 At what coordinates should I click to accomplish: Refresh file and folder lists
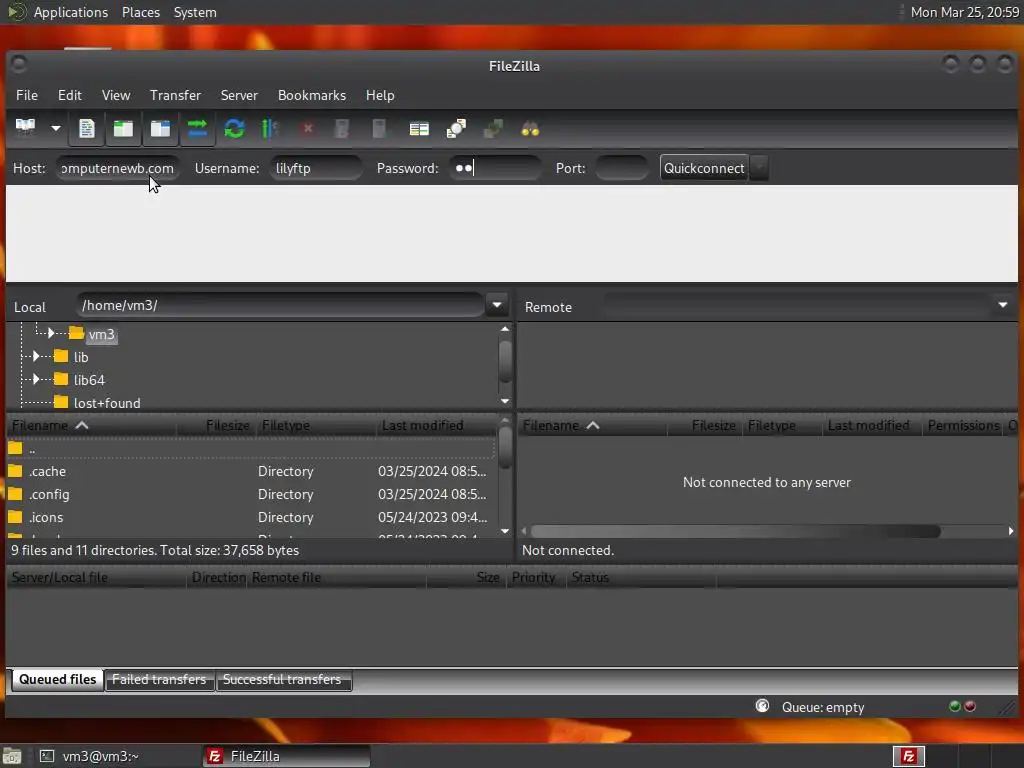click(234, 128)
